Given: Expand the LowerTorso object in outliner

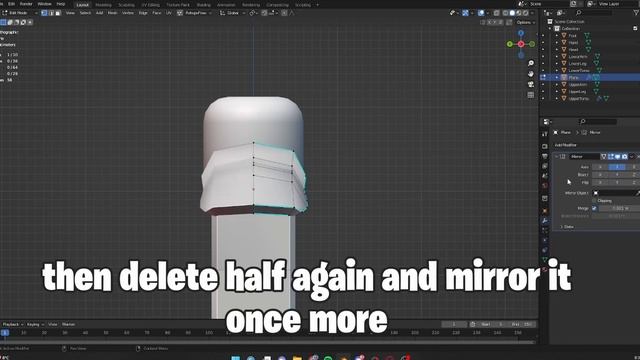Looking at the screenshot, I should tap(557, 70).
